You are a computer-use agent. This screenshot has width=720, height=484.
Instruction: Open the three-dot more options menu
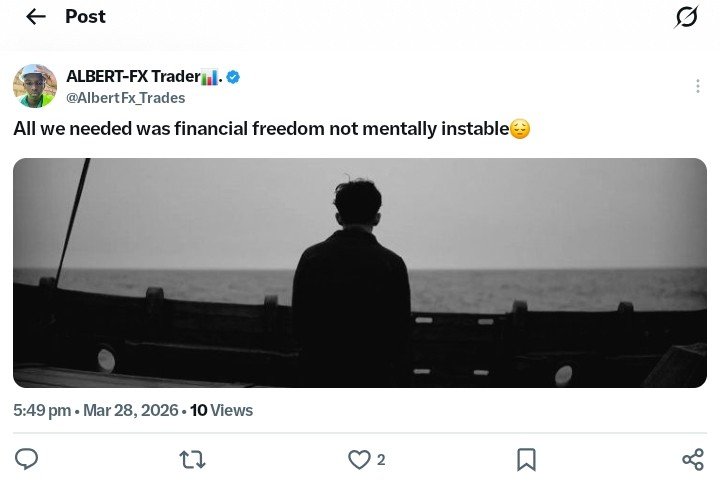point(697,86)
